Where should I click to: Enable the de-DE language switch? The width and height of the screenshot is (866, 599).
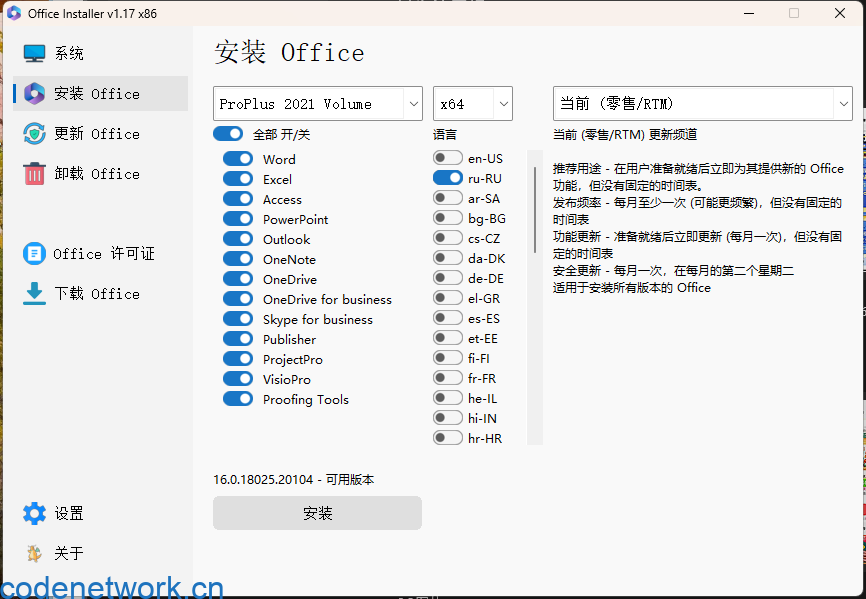(x=448, y=278)
